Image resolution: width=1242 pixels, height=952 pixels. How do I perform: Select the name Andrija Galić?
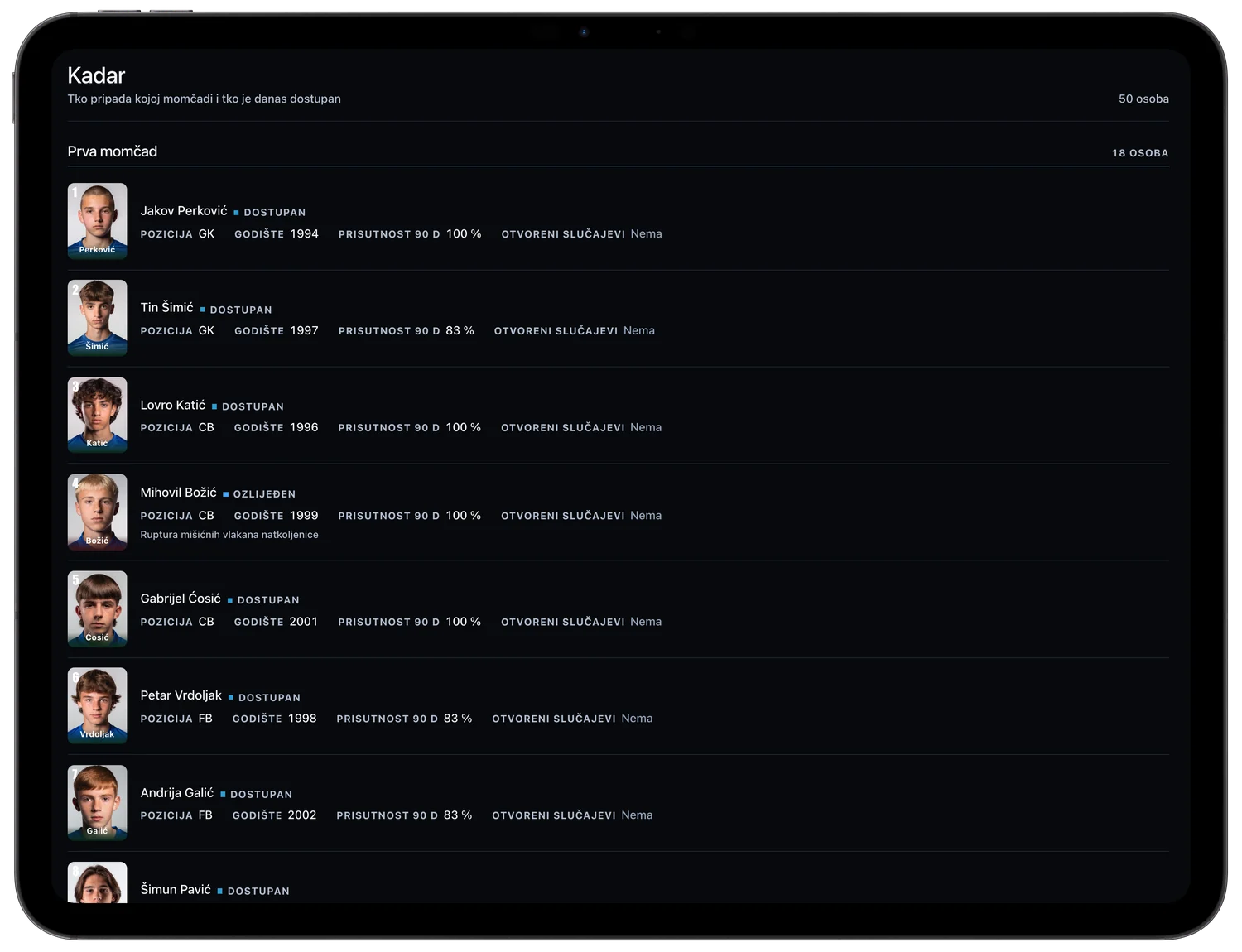pyautogui.click(x=176, y=793)
